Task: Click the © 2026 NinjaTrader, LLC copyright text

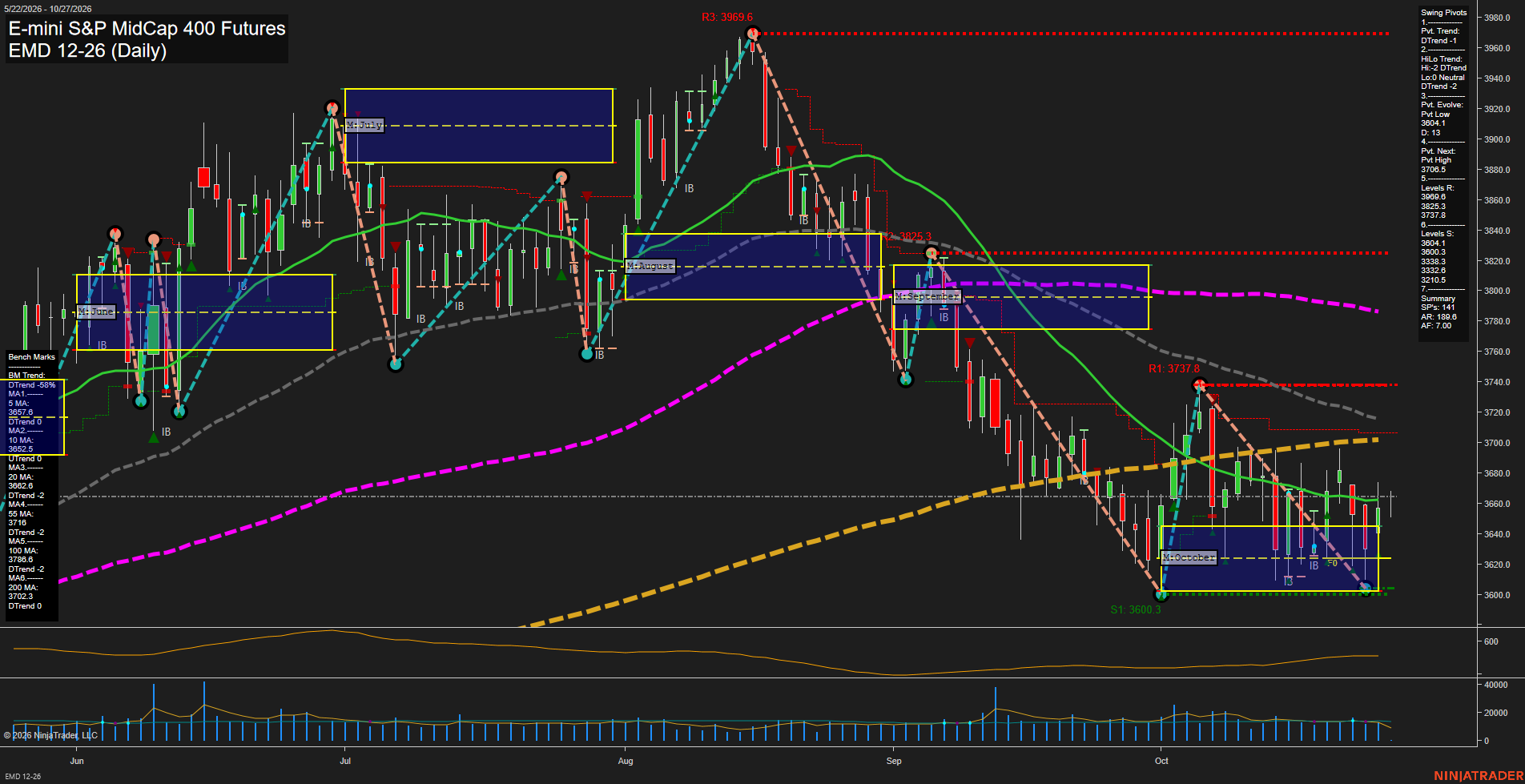Action: tap(50, 735)
